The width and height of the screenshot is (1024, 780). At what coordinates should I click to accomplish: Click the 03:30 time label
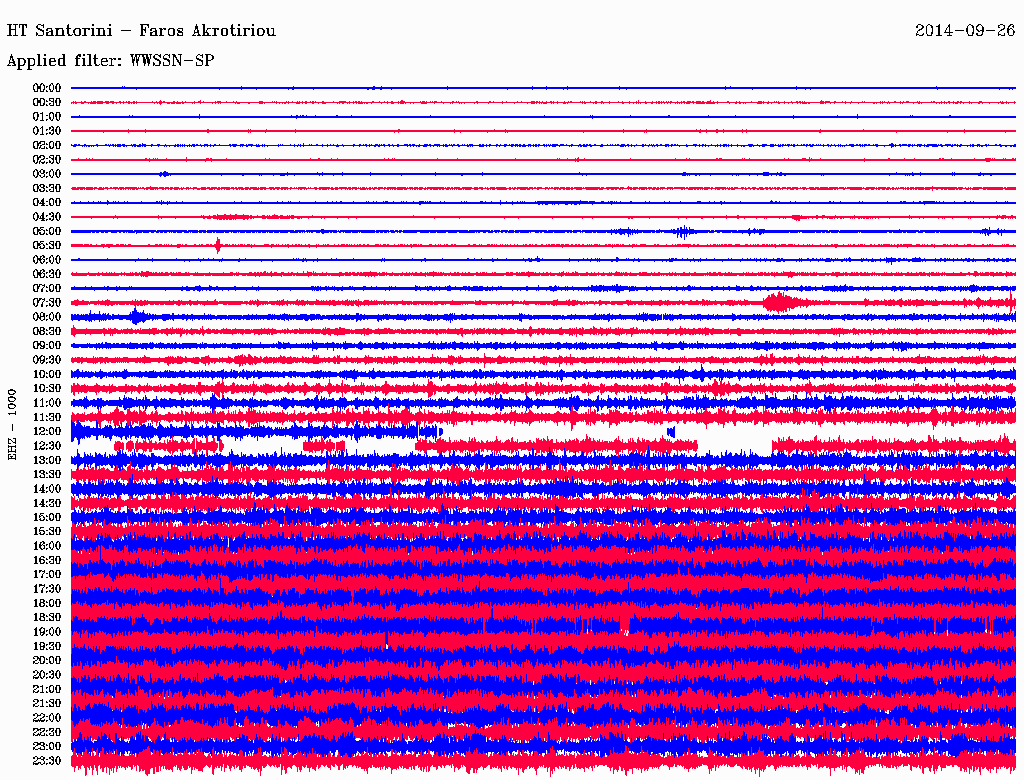click(46, 188)
